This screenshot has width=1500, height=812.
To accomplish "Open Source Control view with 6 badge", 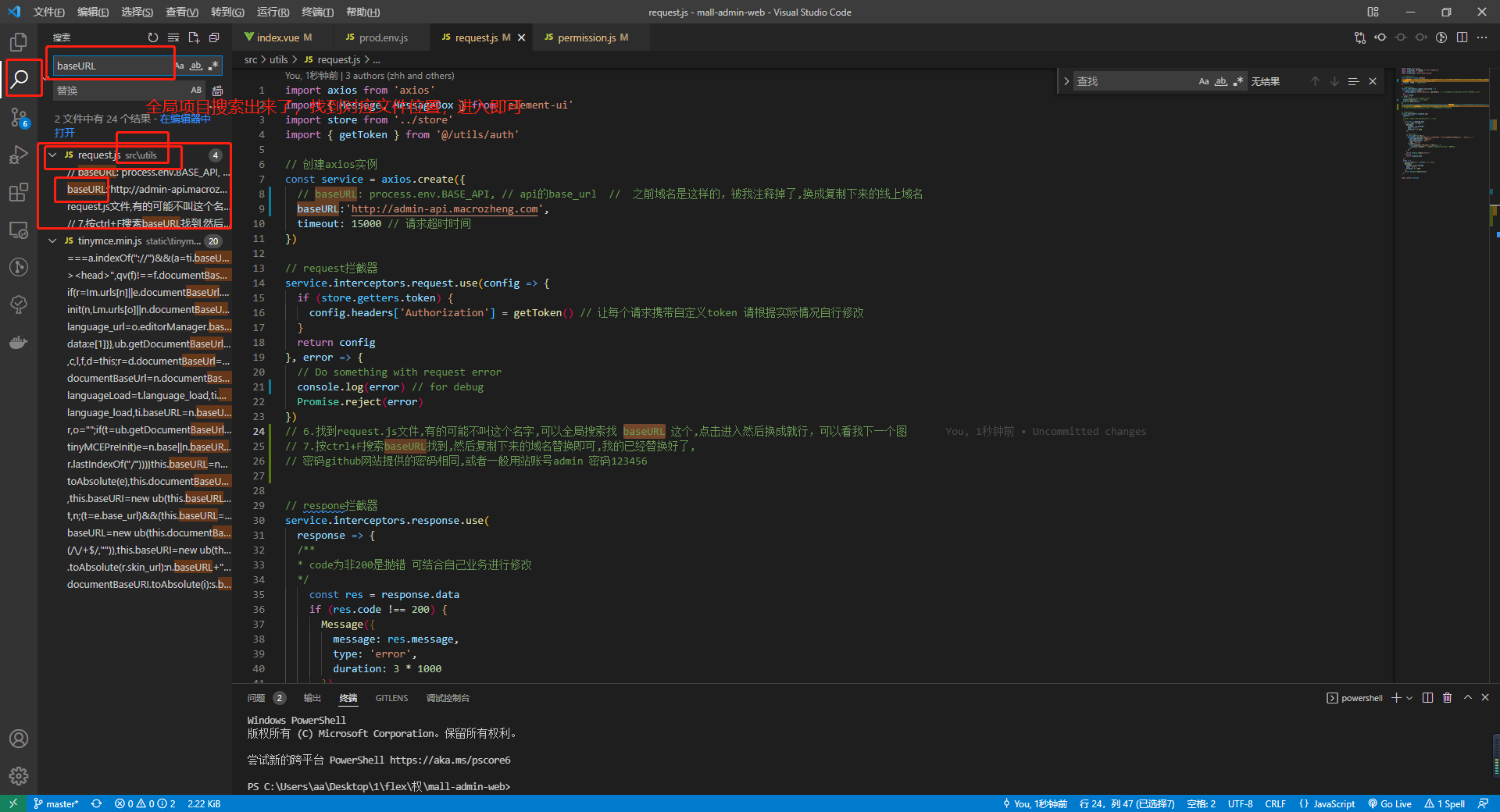I will point(19,117).
